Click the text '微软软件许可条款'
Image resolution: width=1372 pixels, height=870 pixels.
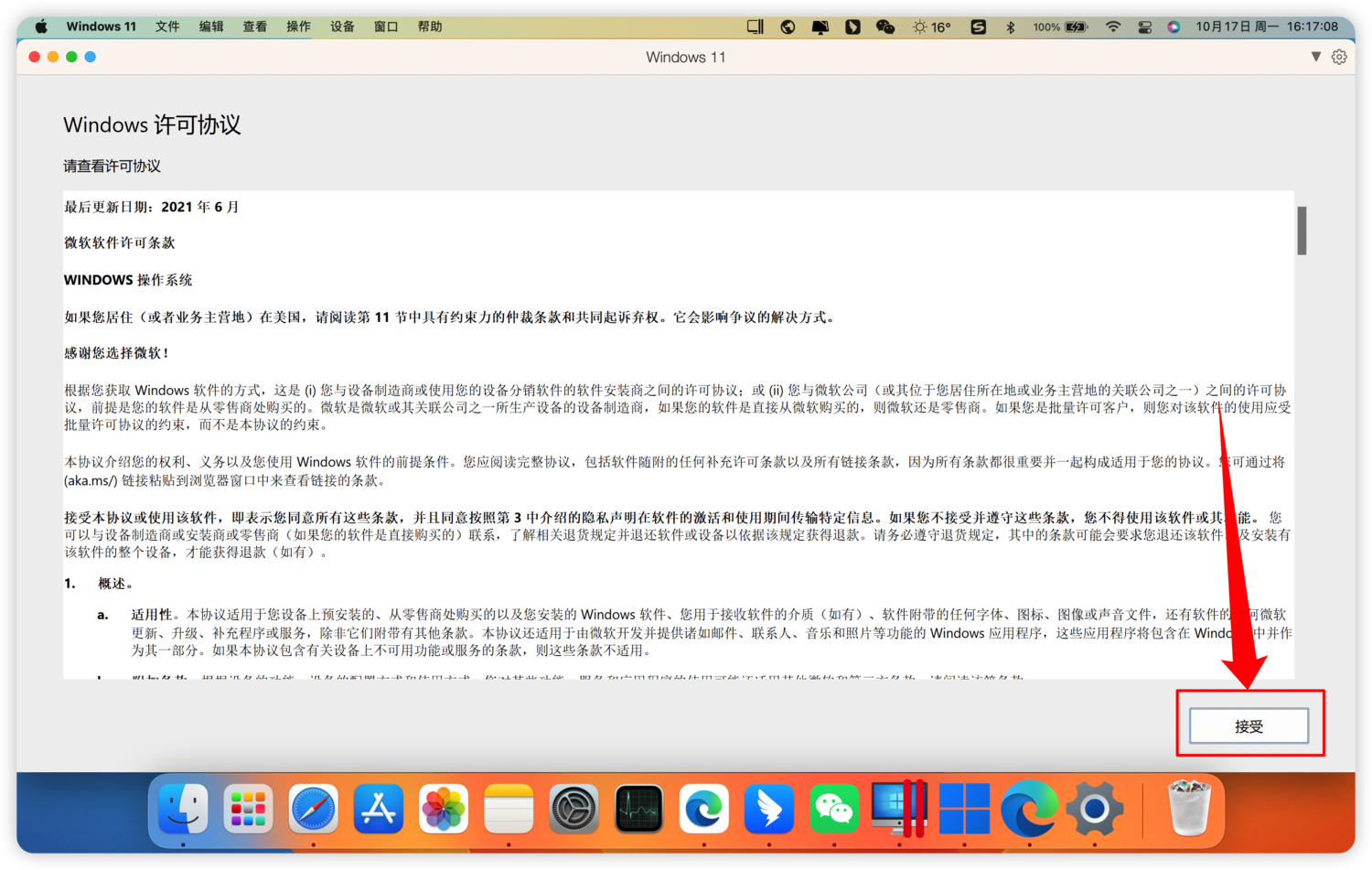tap(119, 242)
